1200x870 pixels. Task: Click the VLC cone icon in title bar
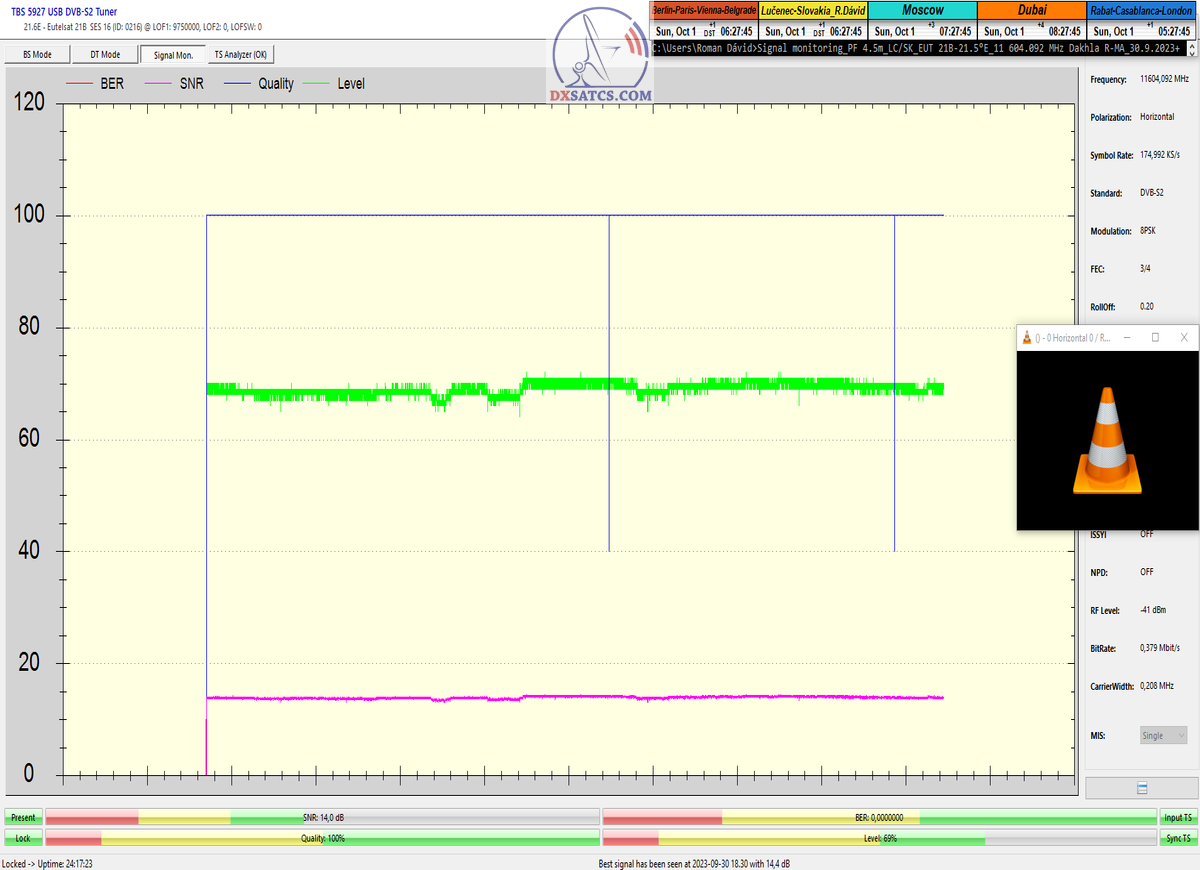pos(1027,338)
